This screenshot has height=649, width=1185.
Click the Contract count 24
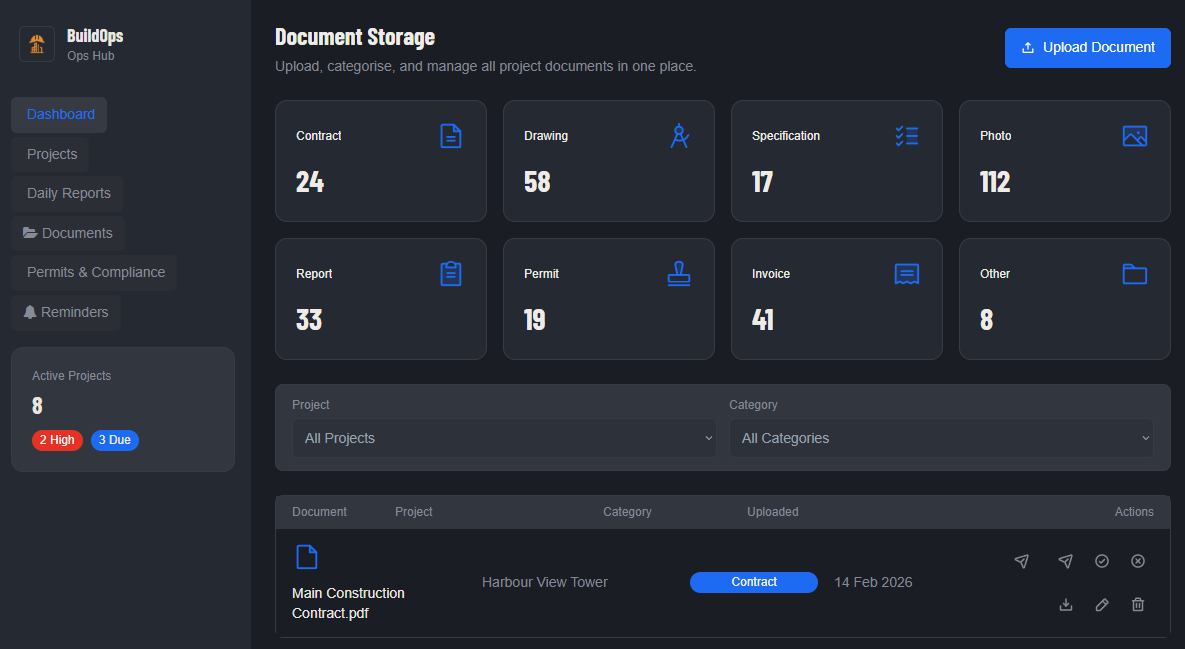click(310, 182)
